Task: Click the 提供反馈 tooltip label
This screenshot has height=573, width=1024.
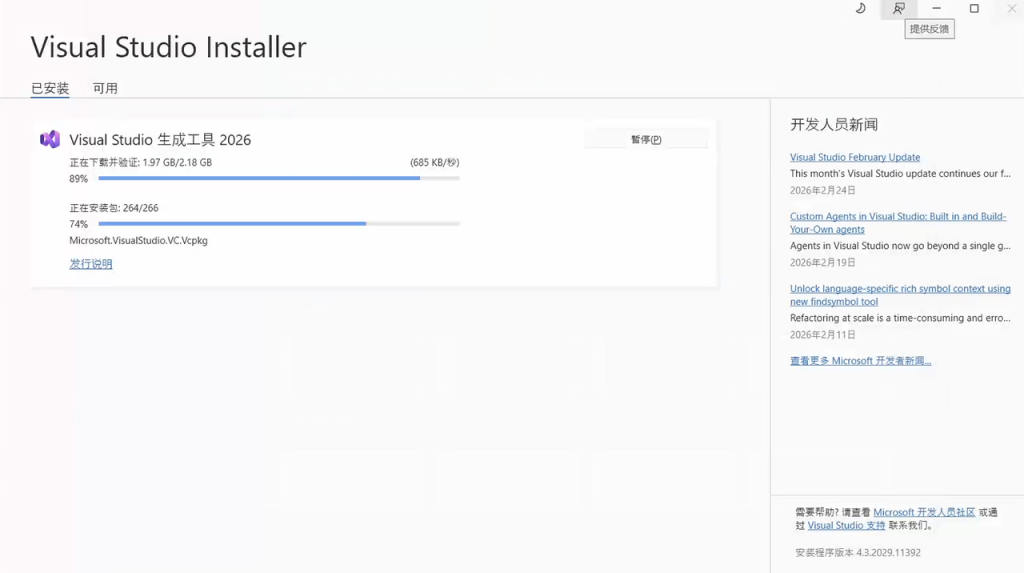Action: point(929,30)
